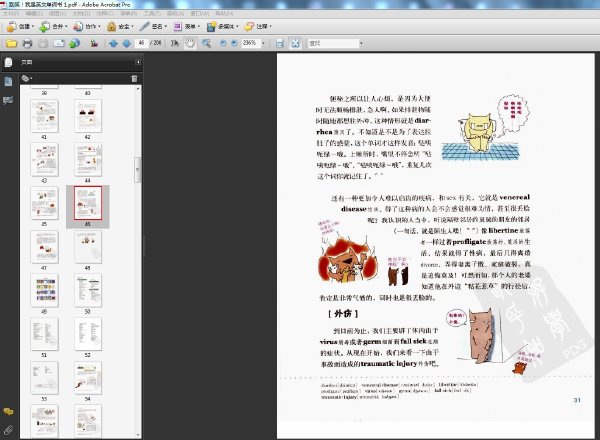Choose the Select text tool
600x440 pixels.
coord(174,43)
